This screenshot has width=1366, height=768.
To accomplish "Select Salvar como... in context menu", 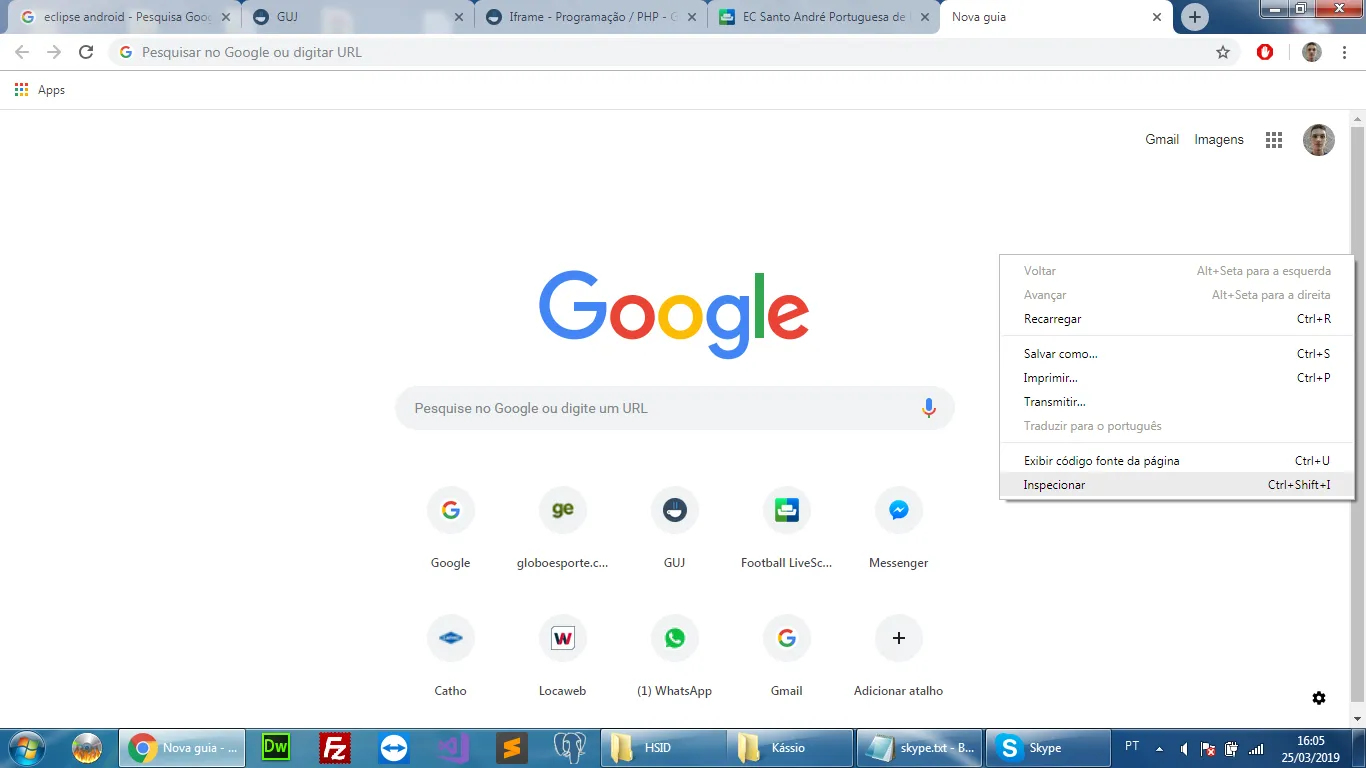I will [x=1060, y=354].
